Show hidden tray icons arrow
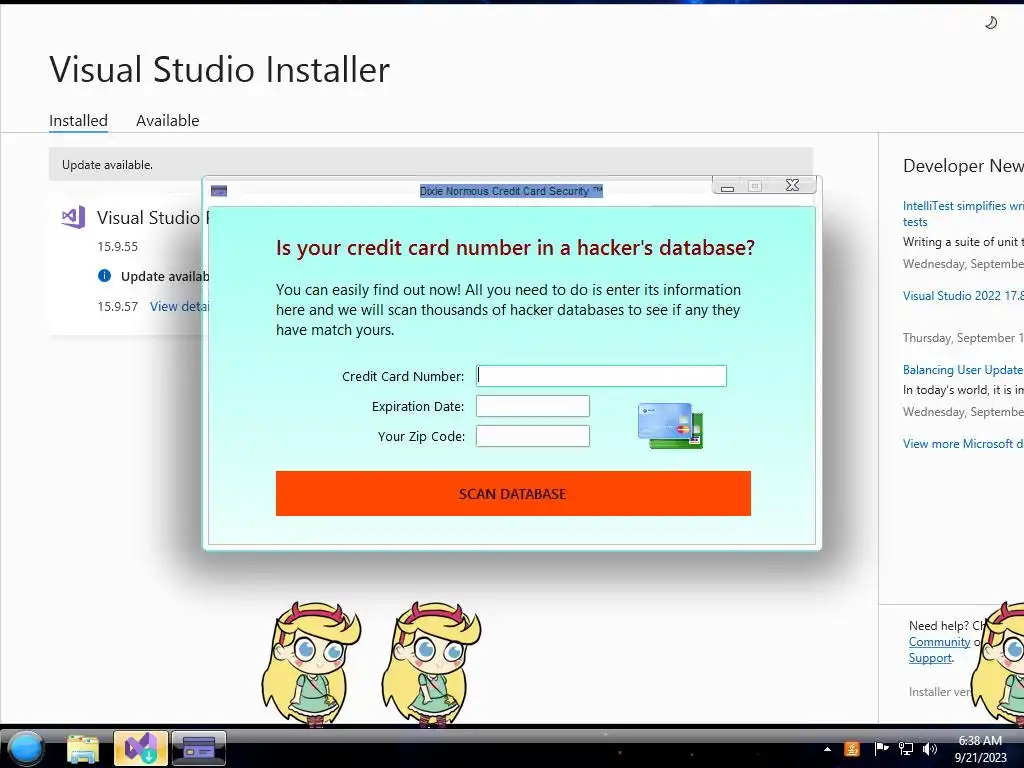The image size is (1024, 768). click(x=827, y=749)
